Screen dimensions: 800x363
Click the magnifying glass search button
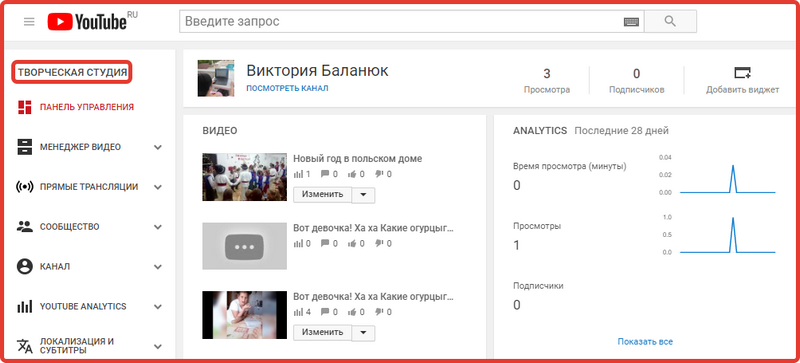tap(670, 21)
